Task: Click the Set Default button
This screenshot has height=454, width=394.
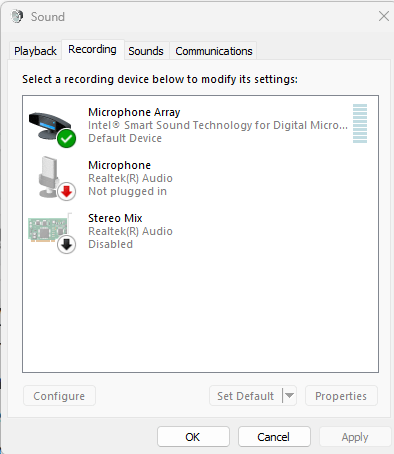Action: tap(246, 396)
